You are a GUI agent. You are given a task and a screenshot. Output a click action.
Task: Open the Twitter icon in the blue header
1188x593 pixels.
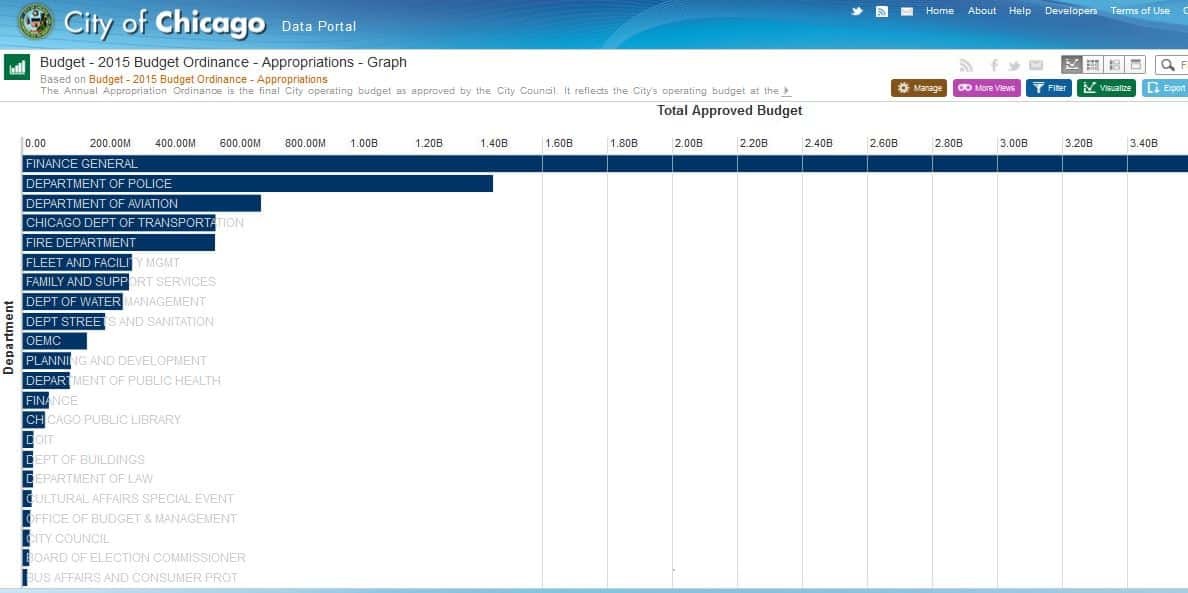(x=857, y=11)
